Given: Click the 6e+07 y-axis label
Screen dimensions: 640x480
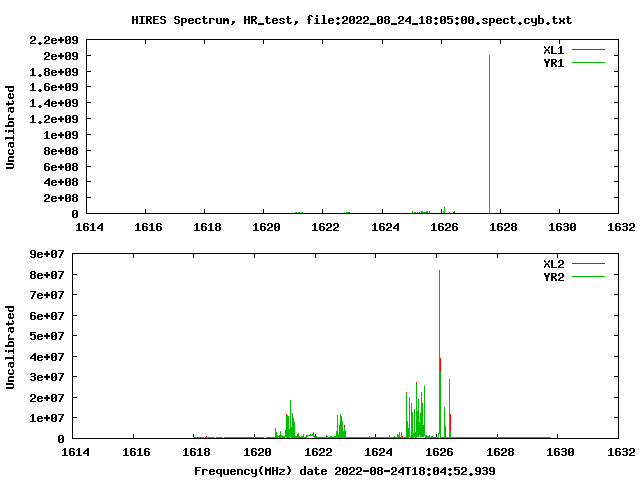Looking at the screenshot, I should [x=47, y=316].
